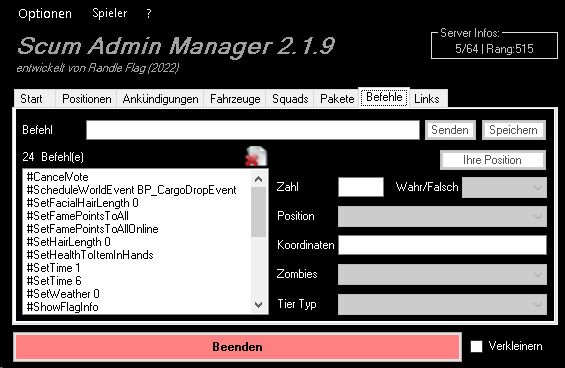The image size is (565, 368).
Task: Open the Wahr/Falsch dropdown
Action: (504, 187)
